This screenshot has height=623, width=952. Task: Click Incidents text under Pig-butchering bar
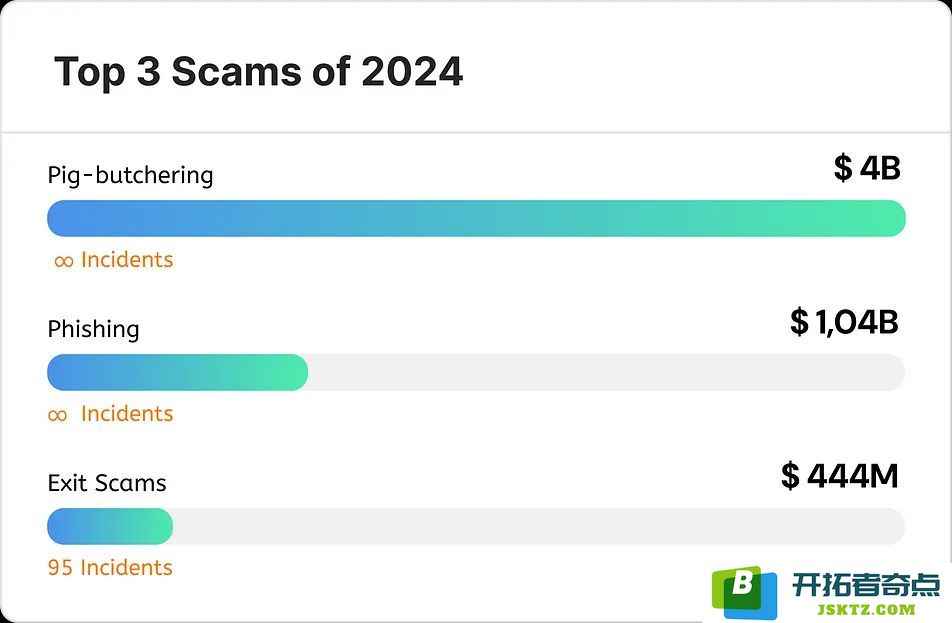pos(127,260)
